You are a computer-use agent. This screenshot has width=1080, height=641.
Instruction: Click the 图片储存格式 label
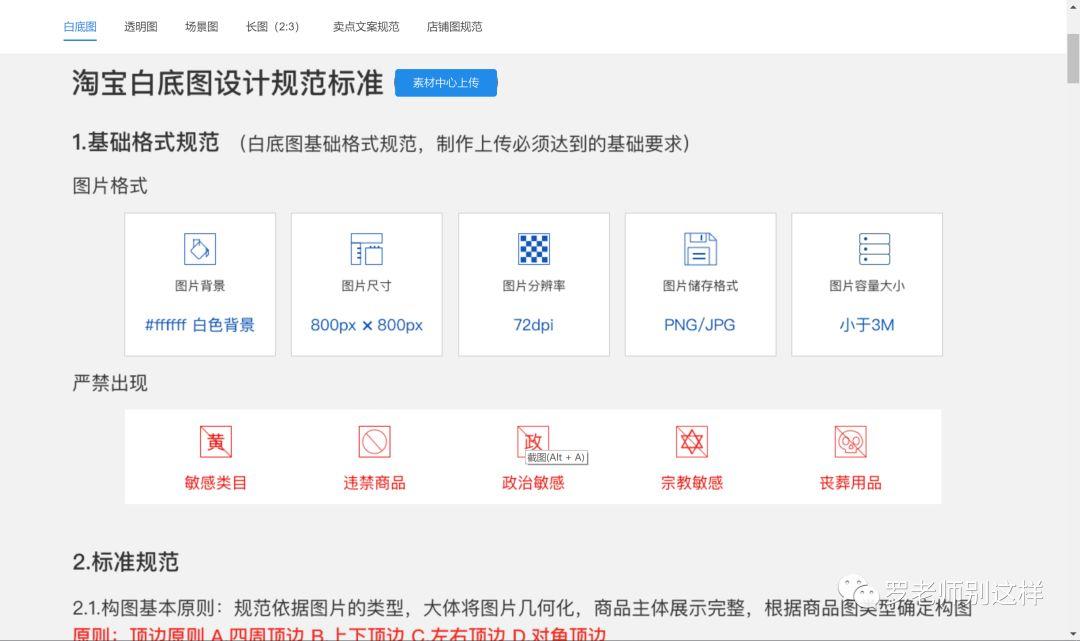700,286
